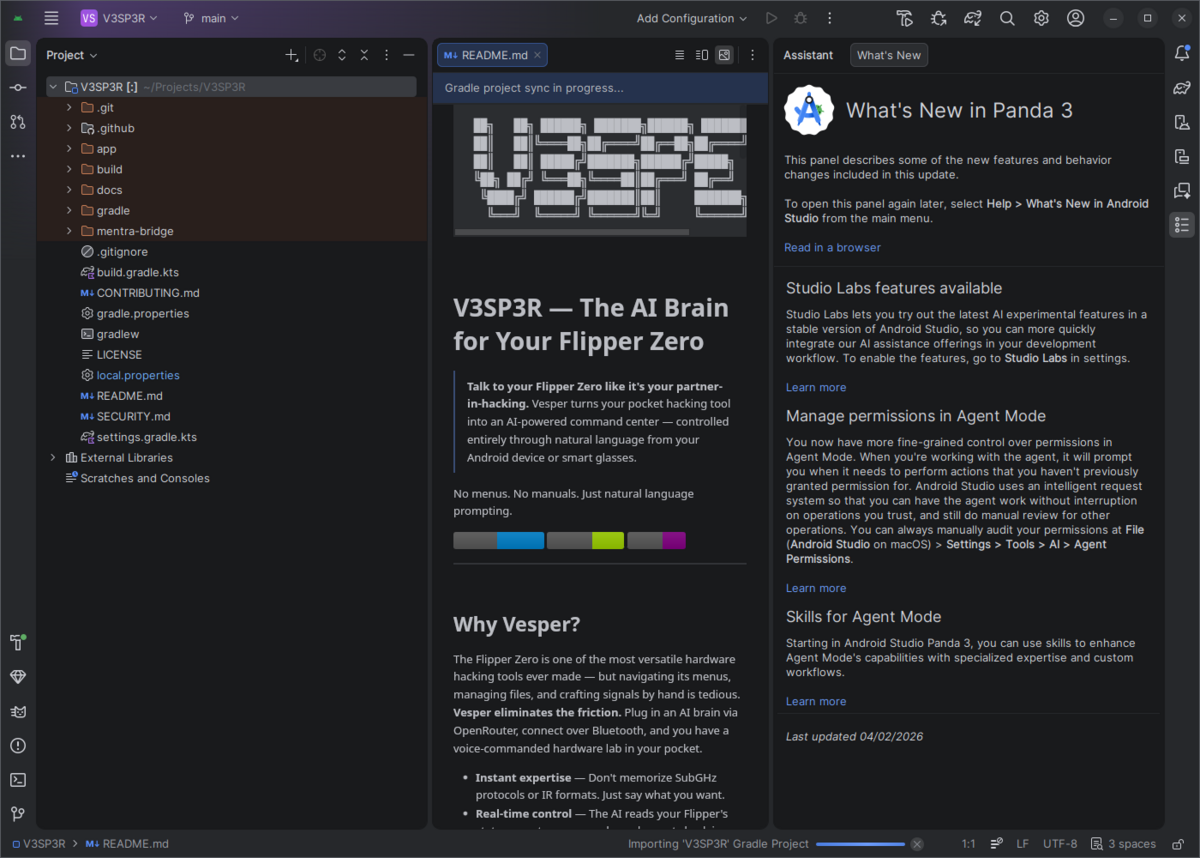Open the main branch dropdown
This screenshot has height=858, width=1200.
(211, 18)
